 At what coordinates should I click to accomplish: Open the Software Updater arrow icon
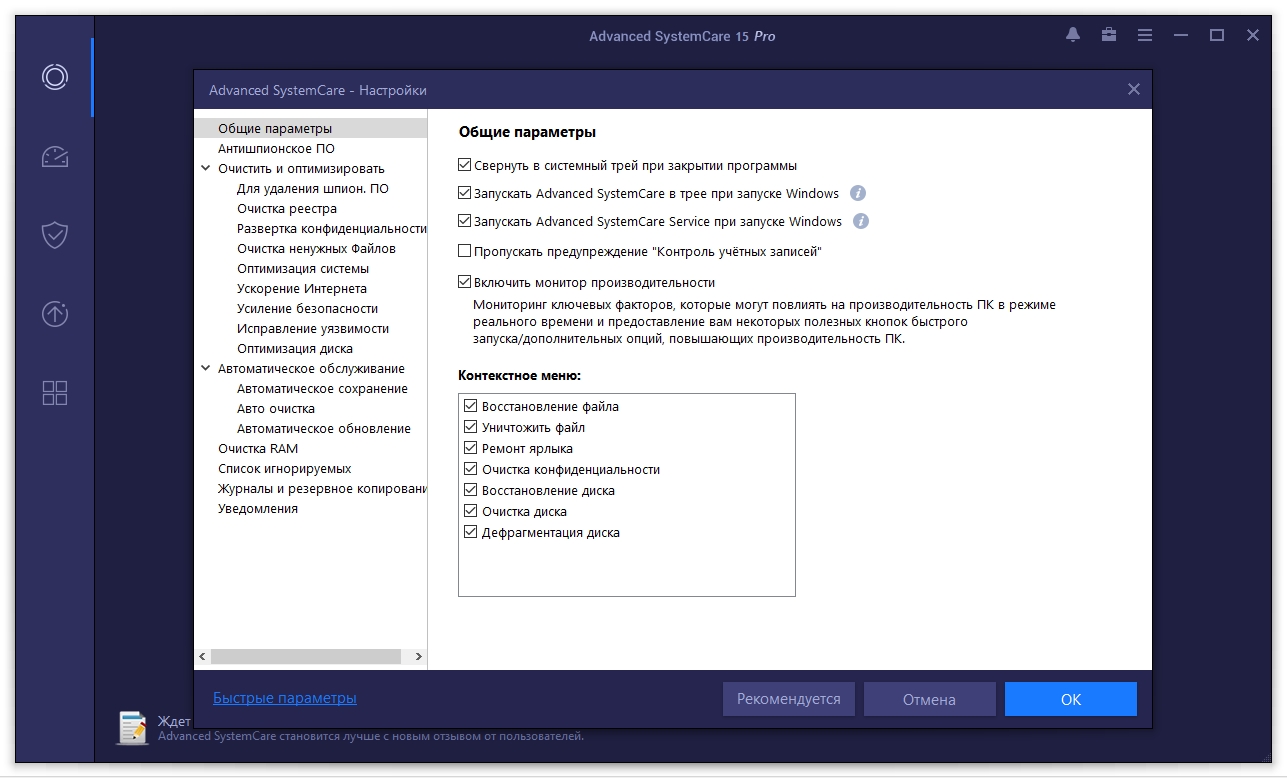[55, 313]
